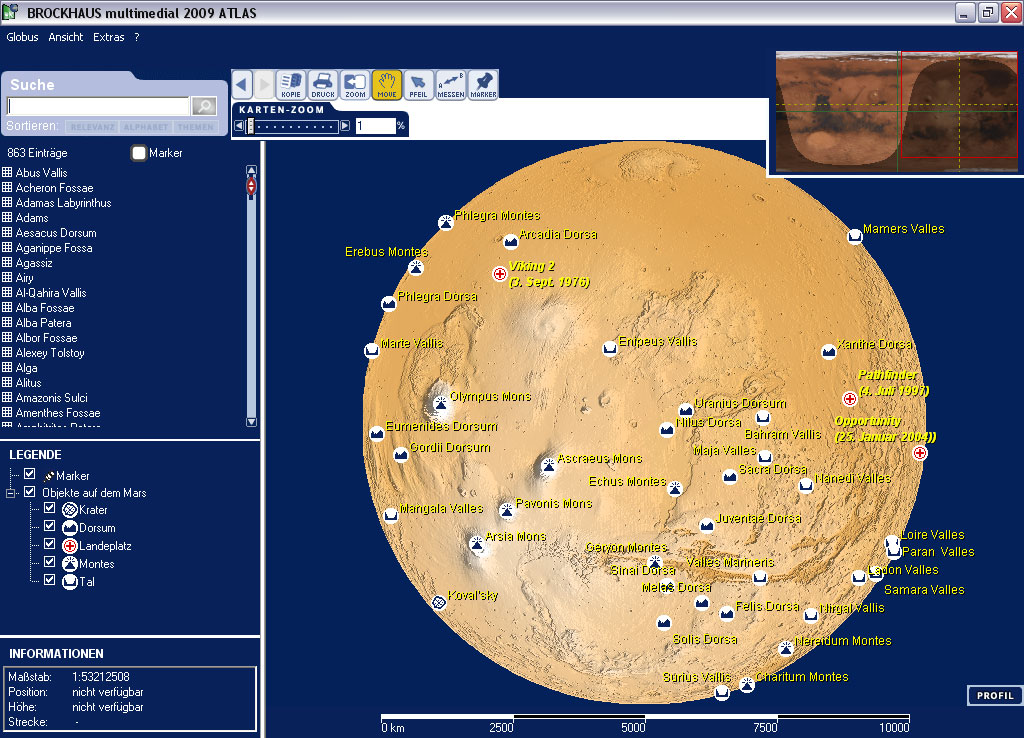Click the Opportunity landing site marker

point(920,453)
